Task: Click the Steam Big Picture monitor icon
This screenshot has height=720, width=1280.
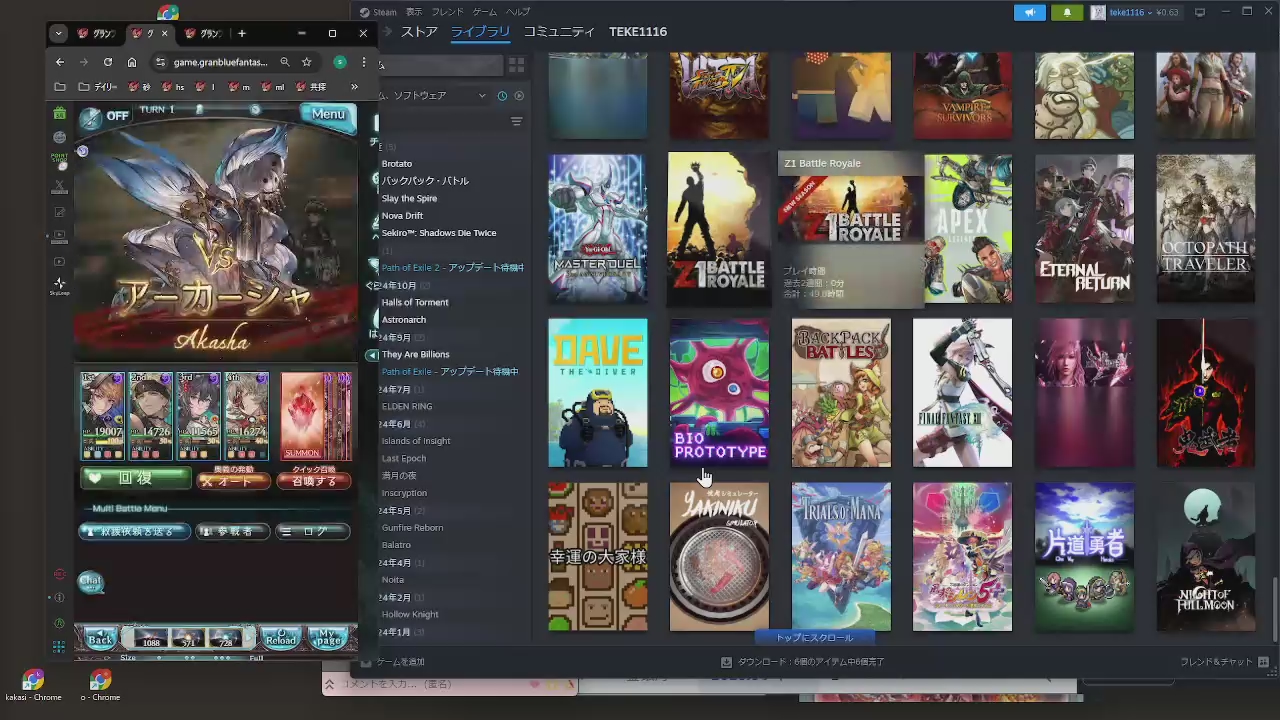Action: click(x=1200, y=12)
